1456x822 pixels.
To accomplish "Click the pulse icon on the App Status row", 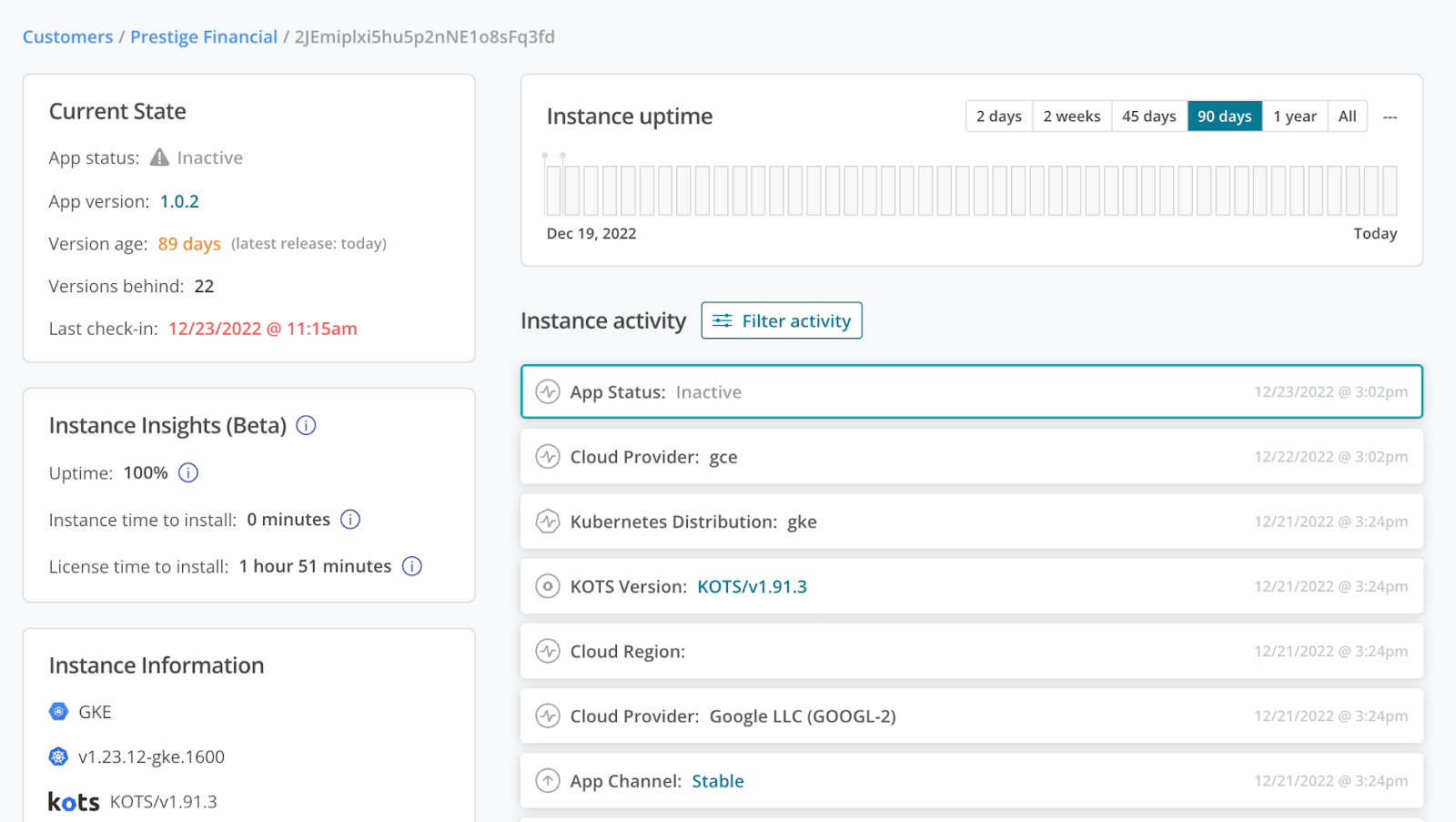I will pyautogui.click(x=548, y=391).
